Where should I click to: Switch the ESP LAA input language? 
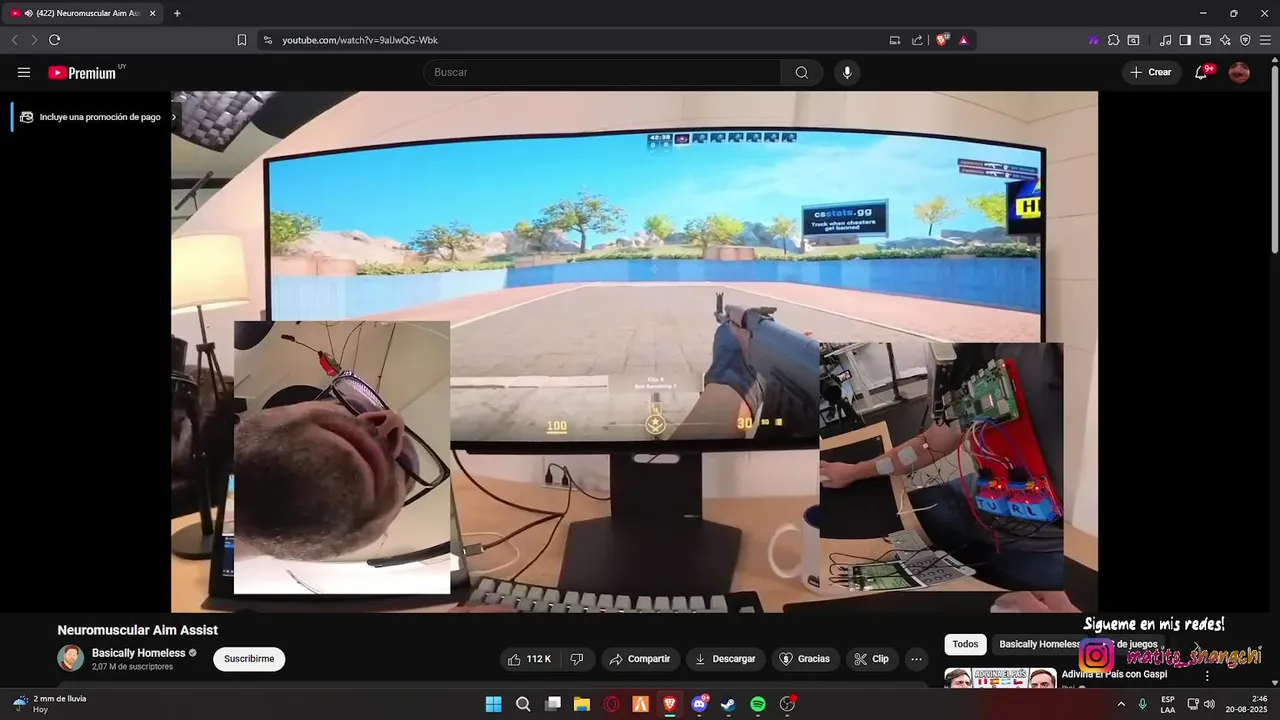pos(1168,704)
